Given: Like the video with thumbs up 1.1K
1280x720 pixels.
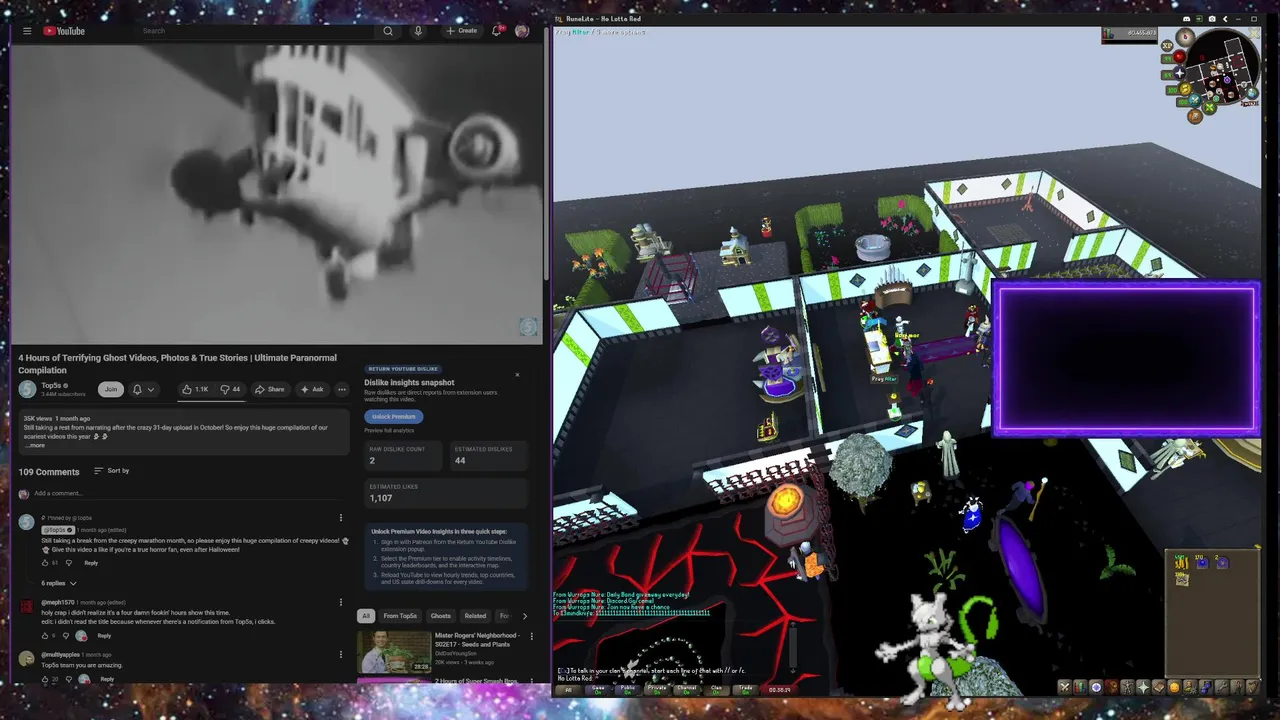Looking at the screenshot, I should pyautogui.click(x=196, y=389).
